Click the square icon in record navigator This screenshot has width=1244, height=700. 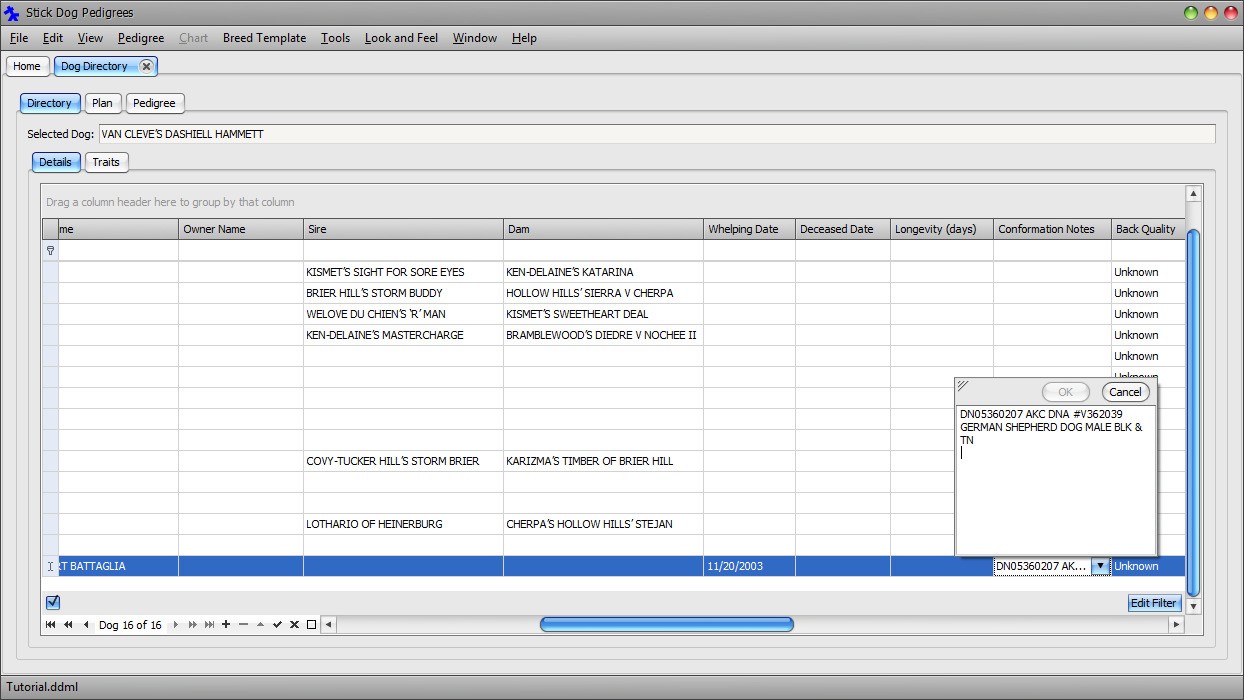point(311,625)
